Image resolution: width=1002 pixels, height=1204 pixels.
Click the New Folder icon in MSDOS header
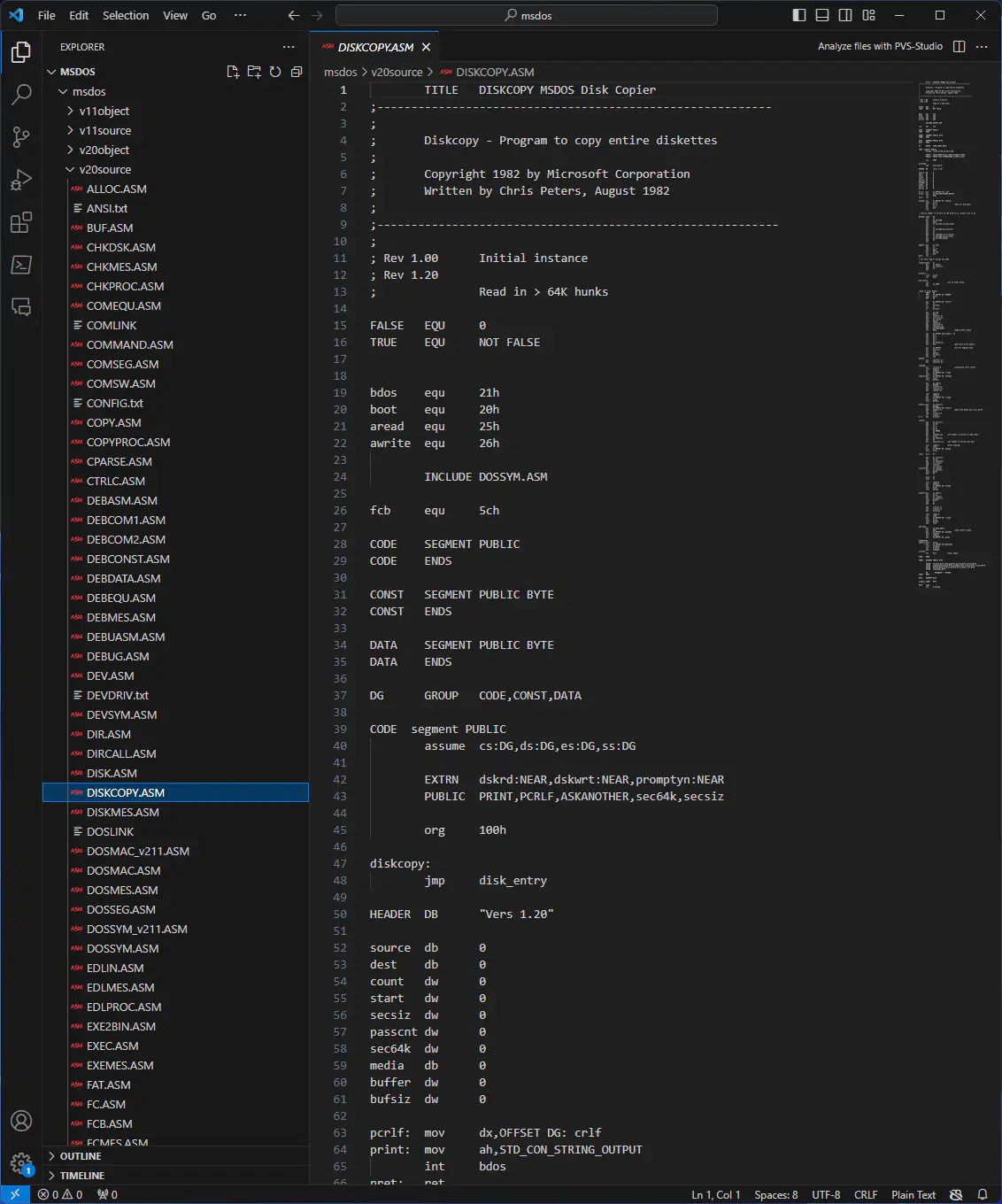[x=254, y=72]
